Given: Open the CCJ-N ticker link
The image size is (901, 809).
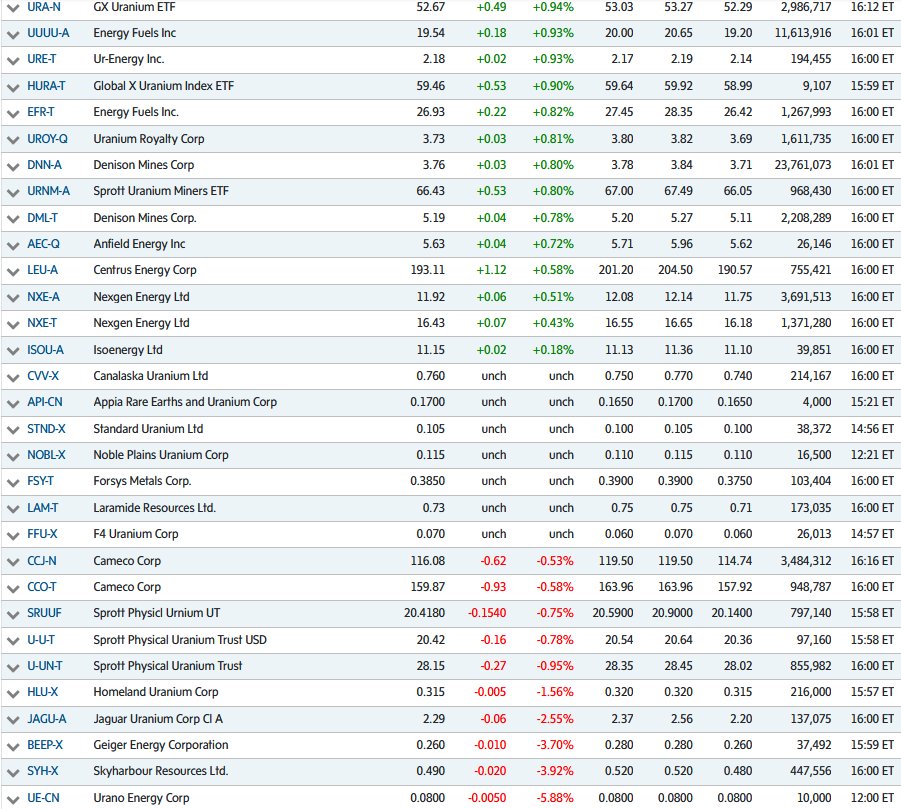Looking at the screenshot, I should [x=41, y=561].
